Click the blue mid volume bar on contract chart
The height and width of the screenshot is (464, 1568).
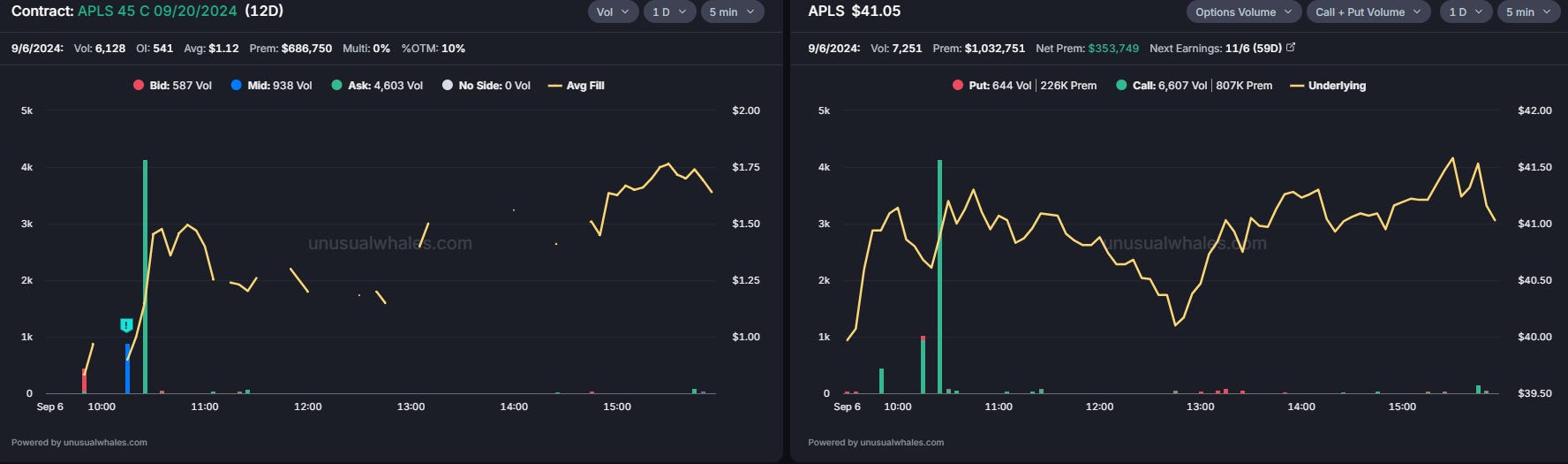(x=127, y=369)
